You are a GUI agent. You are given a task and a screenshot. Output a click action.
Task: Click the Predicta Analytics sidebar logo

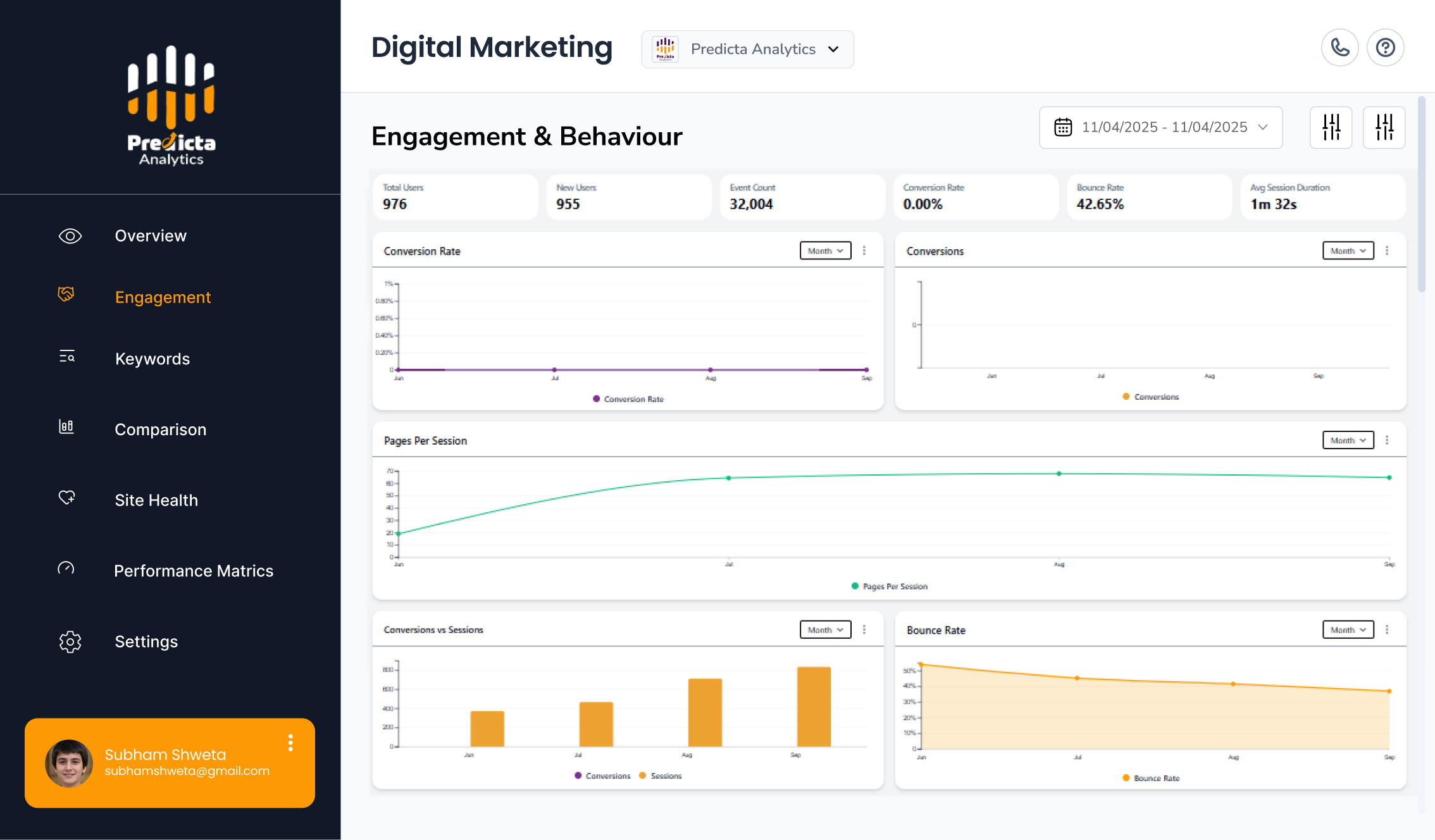(171, 106)
